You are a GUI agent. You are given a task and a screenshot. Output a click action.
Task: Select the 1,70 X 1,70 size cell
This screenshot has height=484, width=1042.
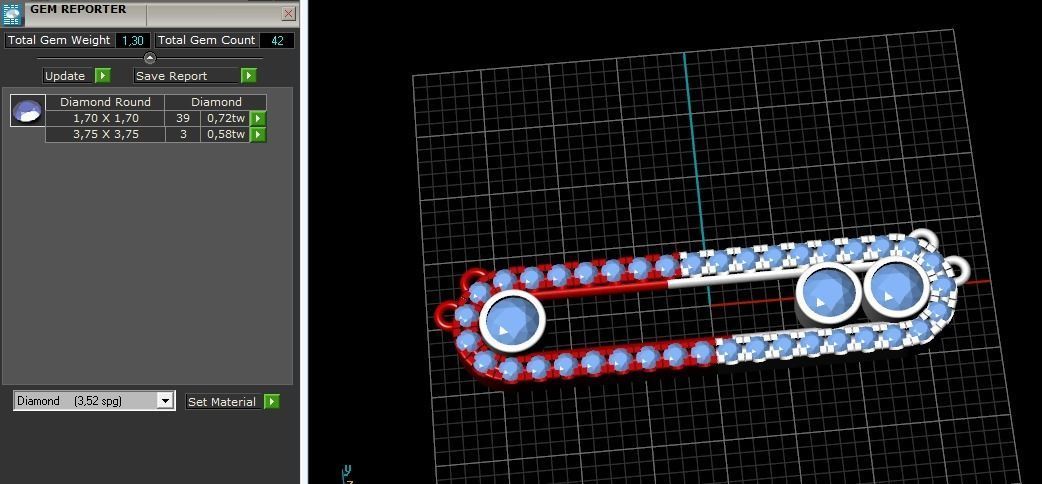click(x=105, y=118)
